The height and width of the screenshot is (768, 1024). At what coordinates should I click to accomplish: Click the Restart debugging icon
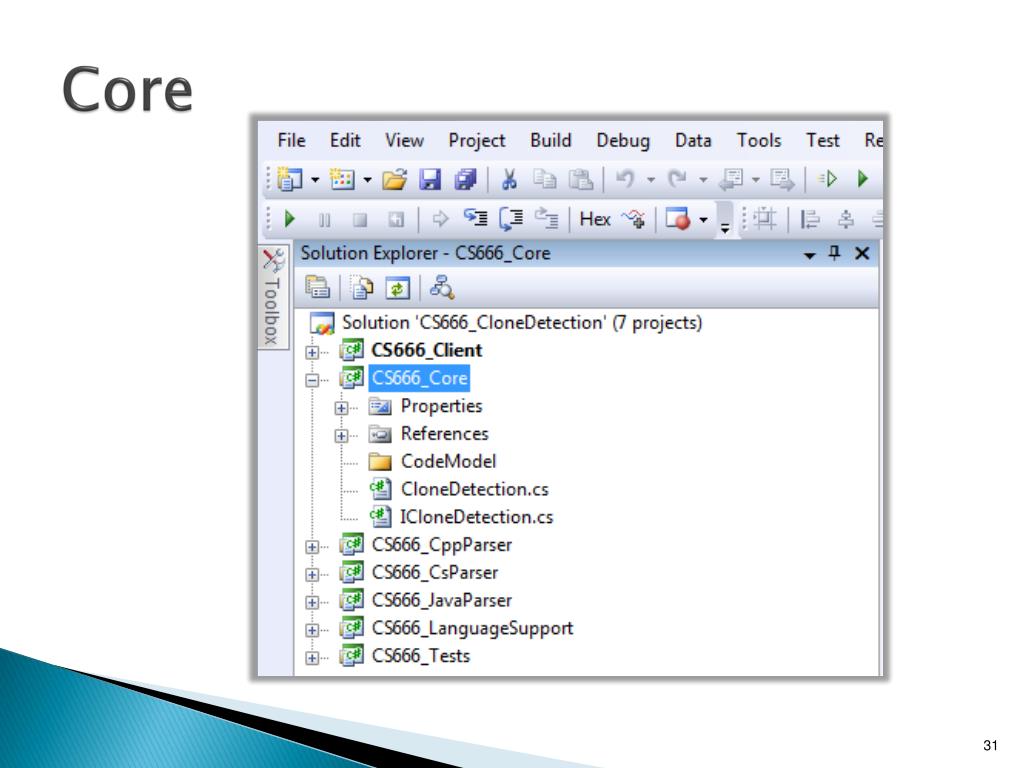coord(396,220)
